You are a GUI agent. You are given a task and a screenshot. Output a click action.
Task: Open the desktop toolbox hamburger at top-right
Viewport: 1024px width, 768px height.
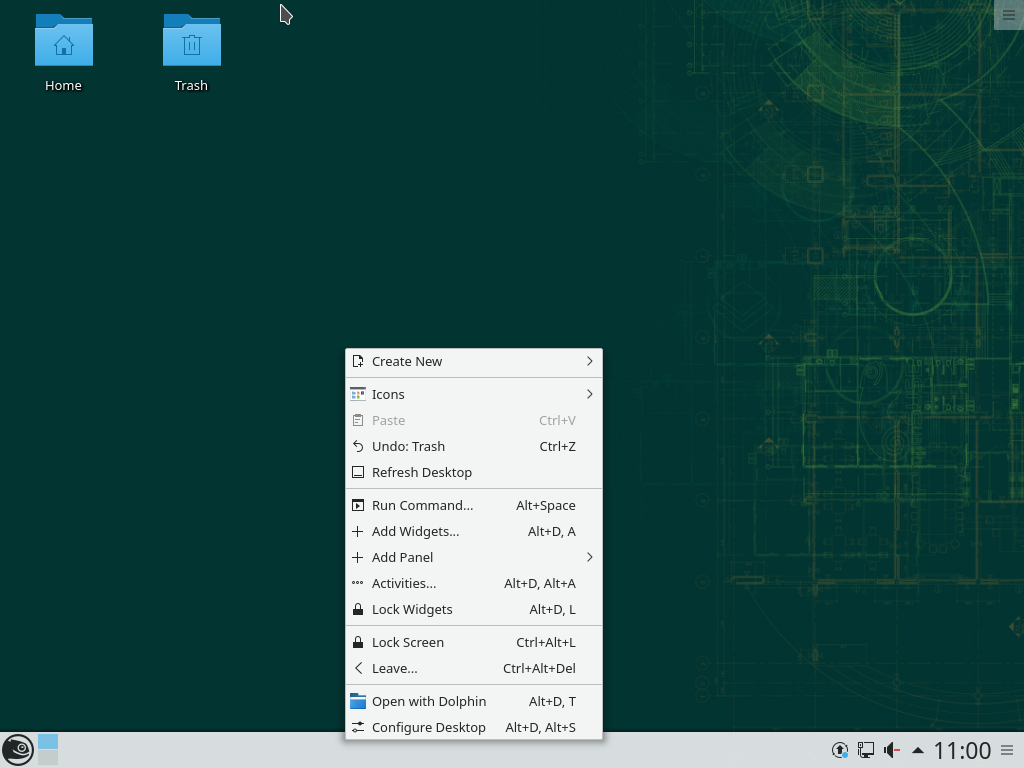1008,14
